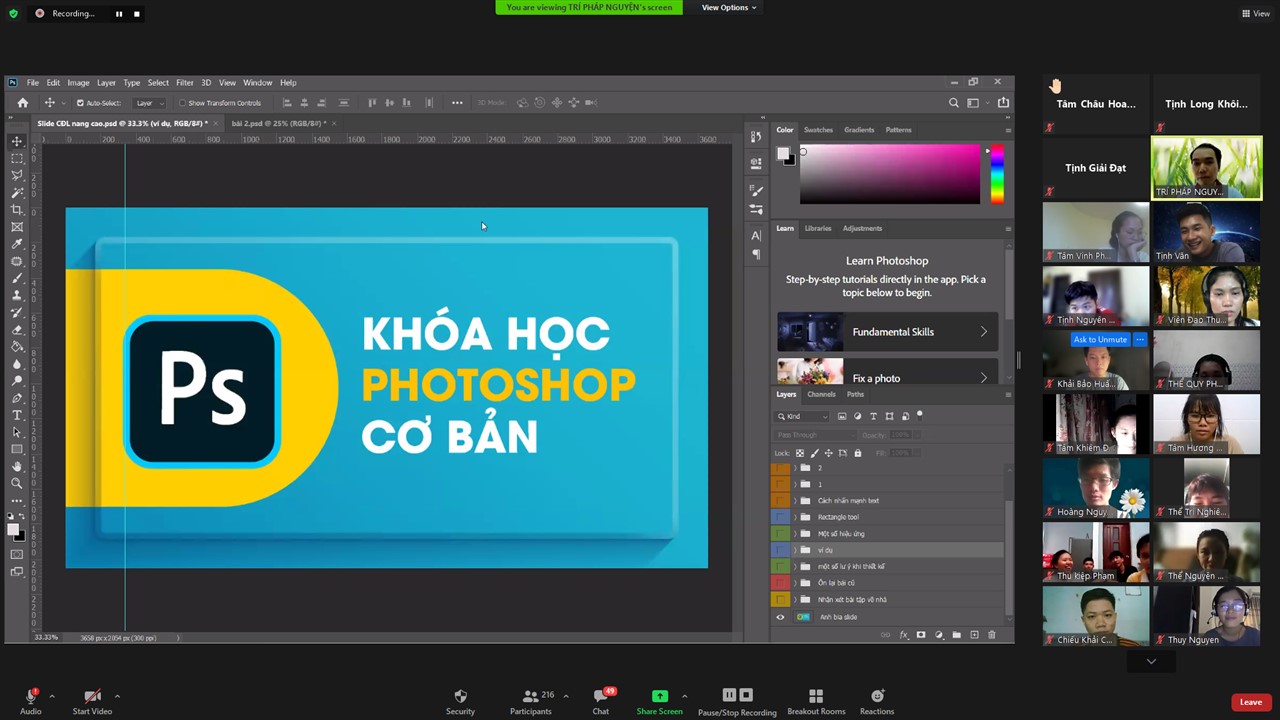Open Zoom Participants list
The width and height of the screenshot is (1280, 720).
pos(532,700)
